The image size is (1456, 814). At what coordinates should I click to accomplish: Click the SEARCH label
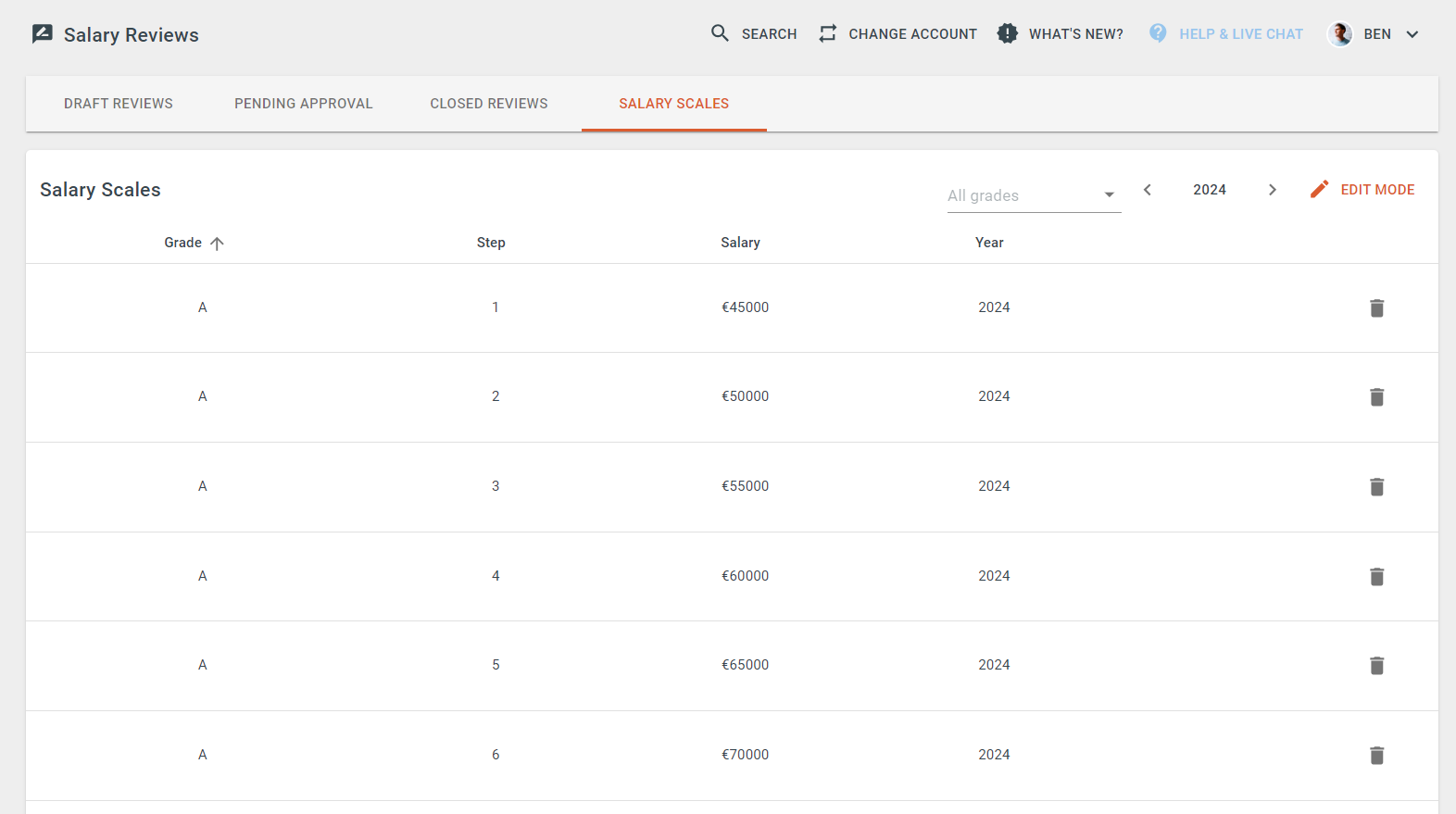click(x=769, y=34)
